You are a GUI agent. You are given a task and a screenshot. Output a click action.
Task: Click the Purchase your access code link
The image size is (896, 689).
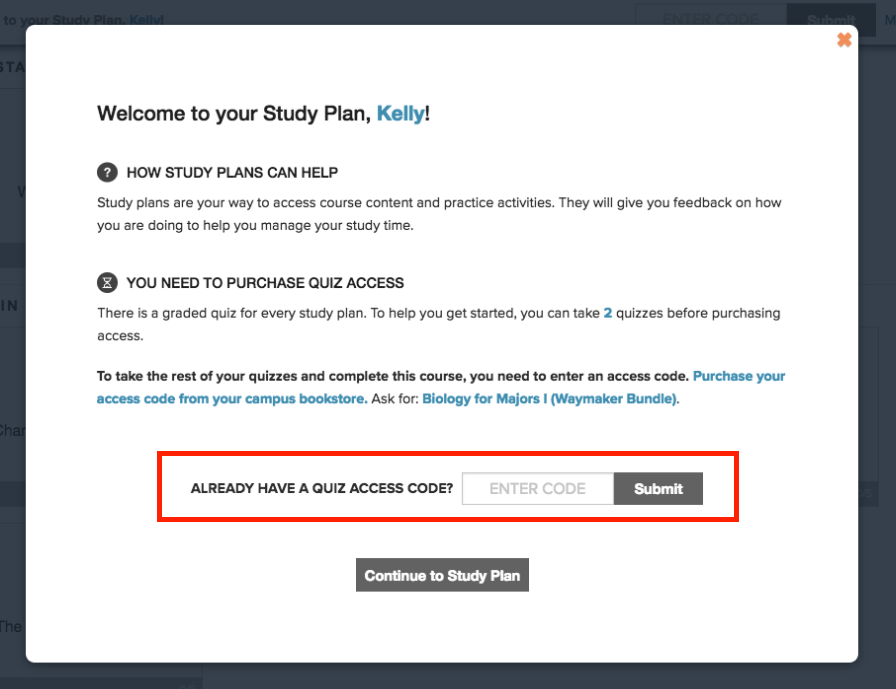point(740,376)
